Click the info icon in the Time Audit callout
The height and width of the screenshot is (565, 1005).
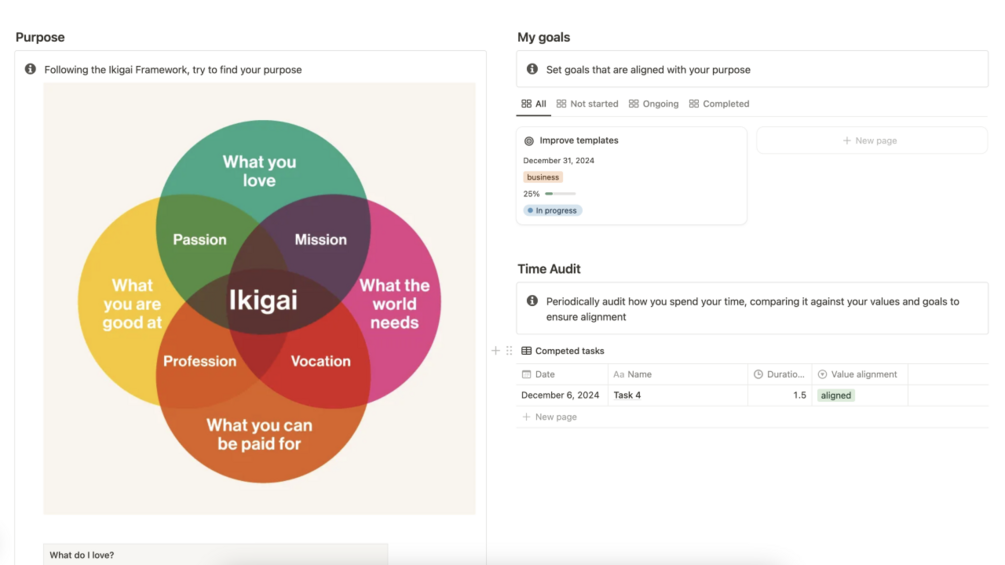pyautogui.click(x=532, y=301)
